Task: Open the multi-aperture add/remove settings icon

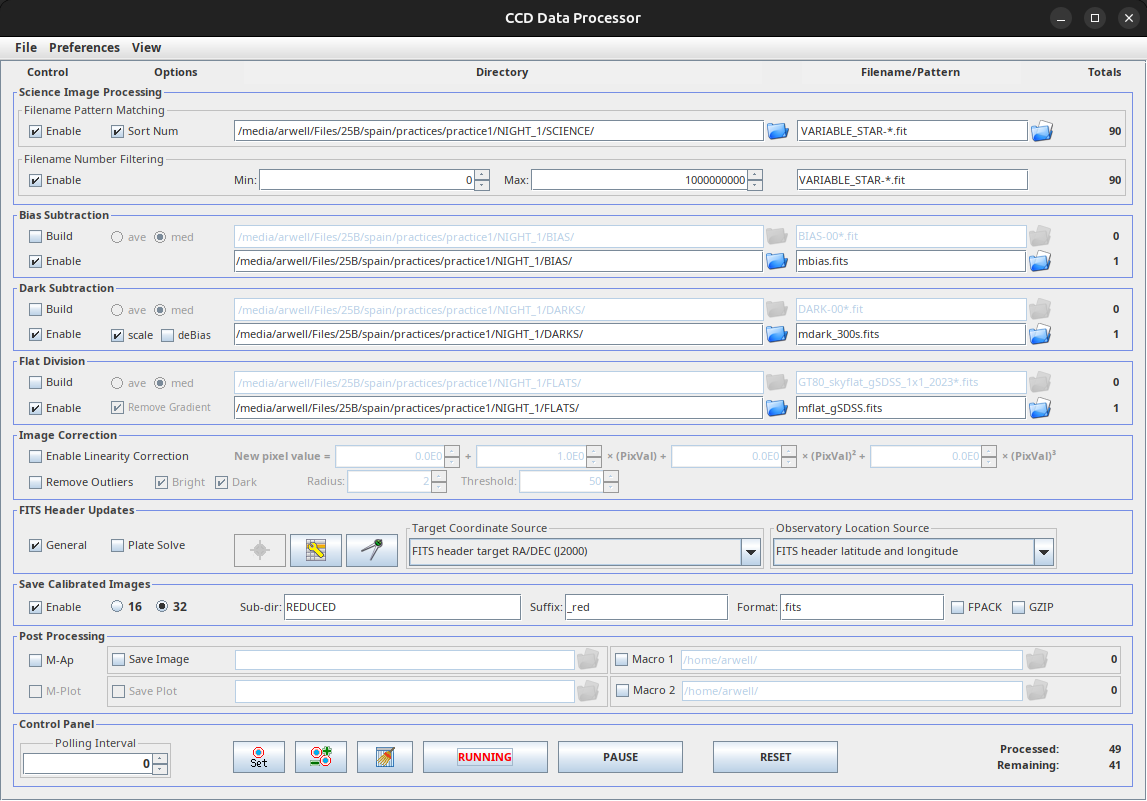Action: click(321, 757)
